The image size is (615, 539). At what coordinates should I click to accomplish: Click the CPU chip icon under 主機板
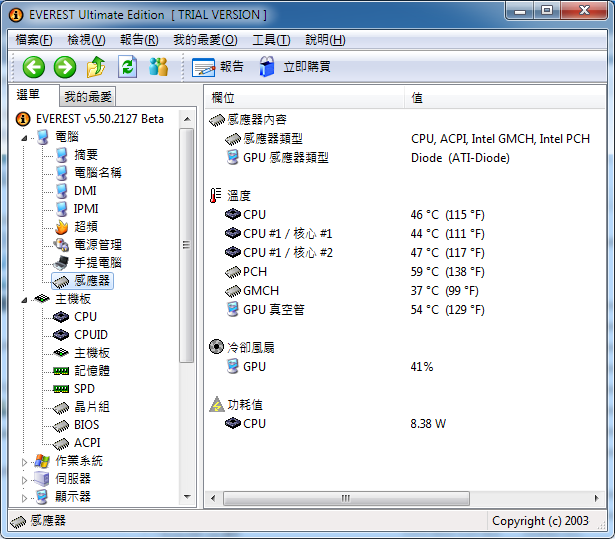point(61,317)
